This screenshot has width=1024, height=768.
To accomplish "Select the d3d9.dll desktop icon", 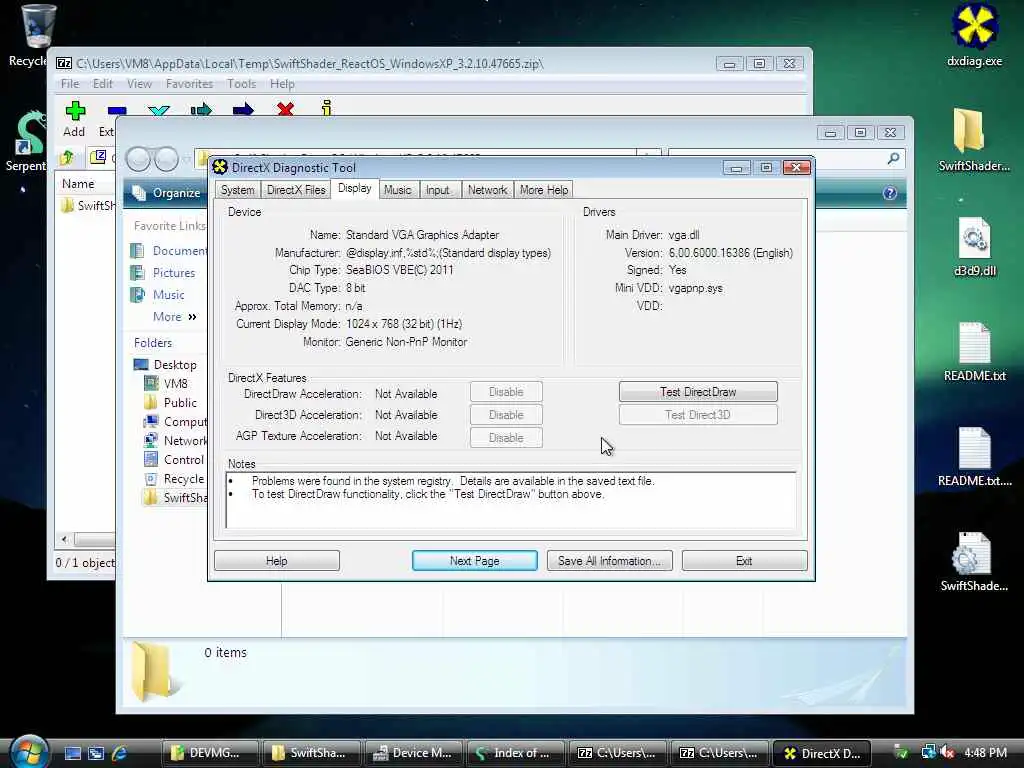I will (x=974, y=246).
